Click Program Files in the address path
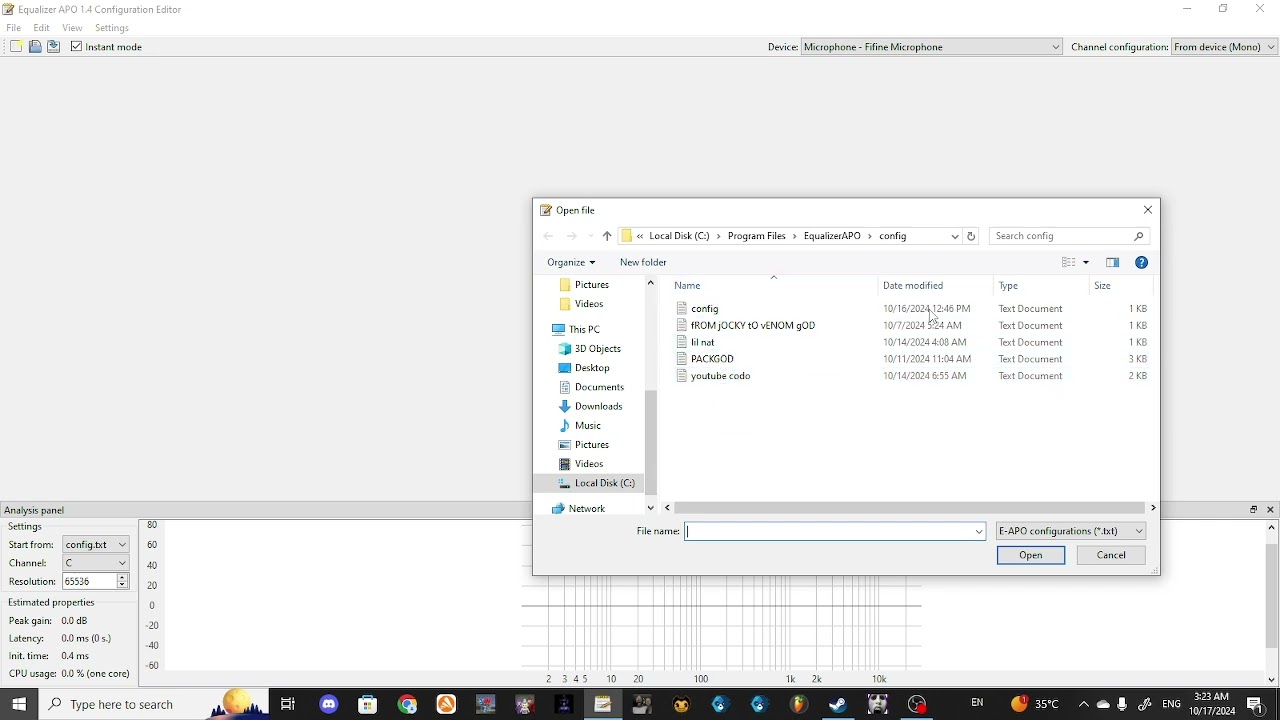 tap(759, 237)
